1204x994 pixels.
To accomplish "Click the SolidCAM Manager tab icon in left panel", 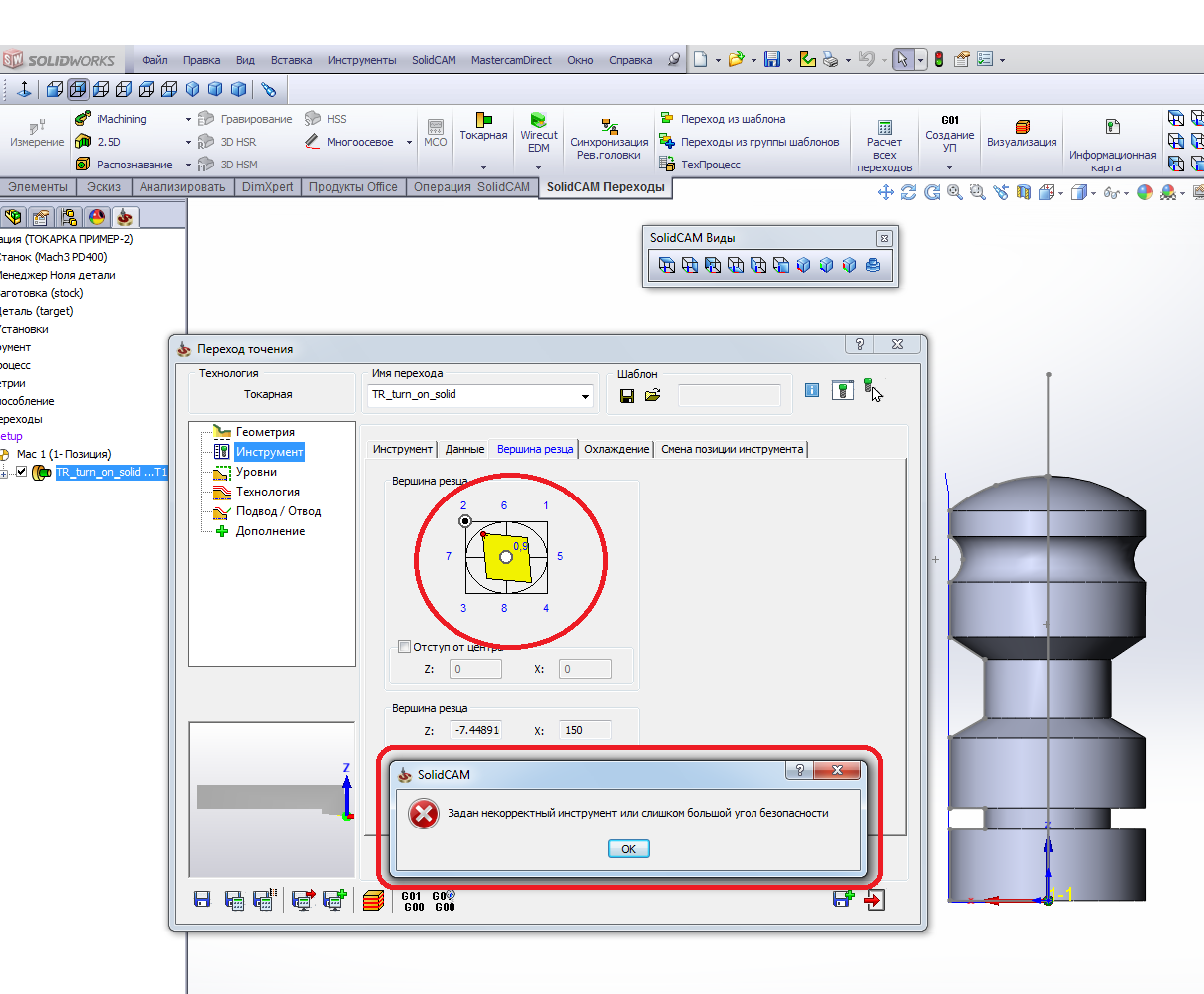I will [x=124, y=217].
